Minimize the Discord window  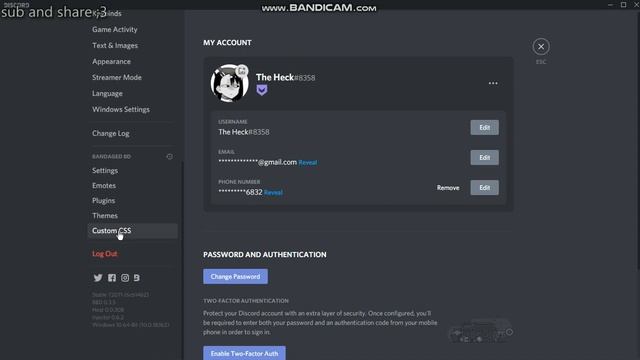coord(610,4)
